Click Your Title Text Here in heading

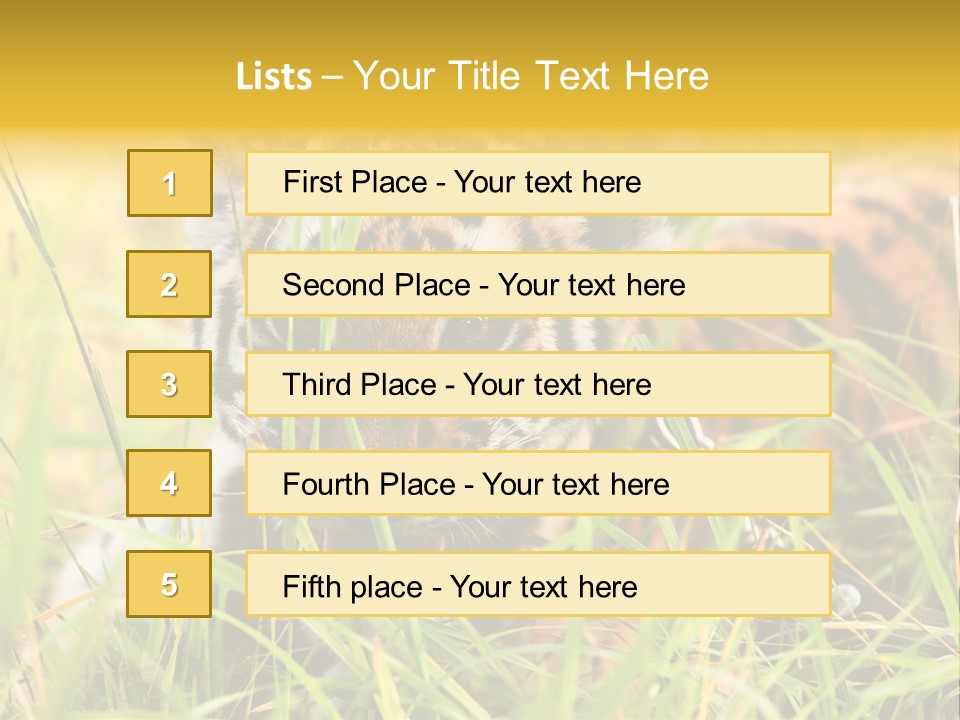[x=531, y=77]
